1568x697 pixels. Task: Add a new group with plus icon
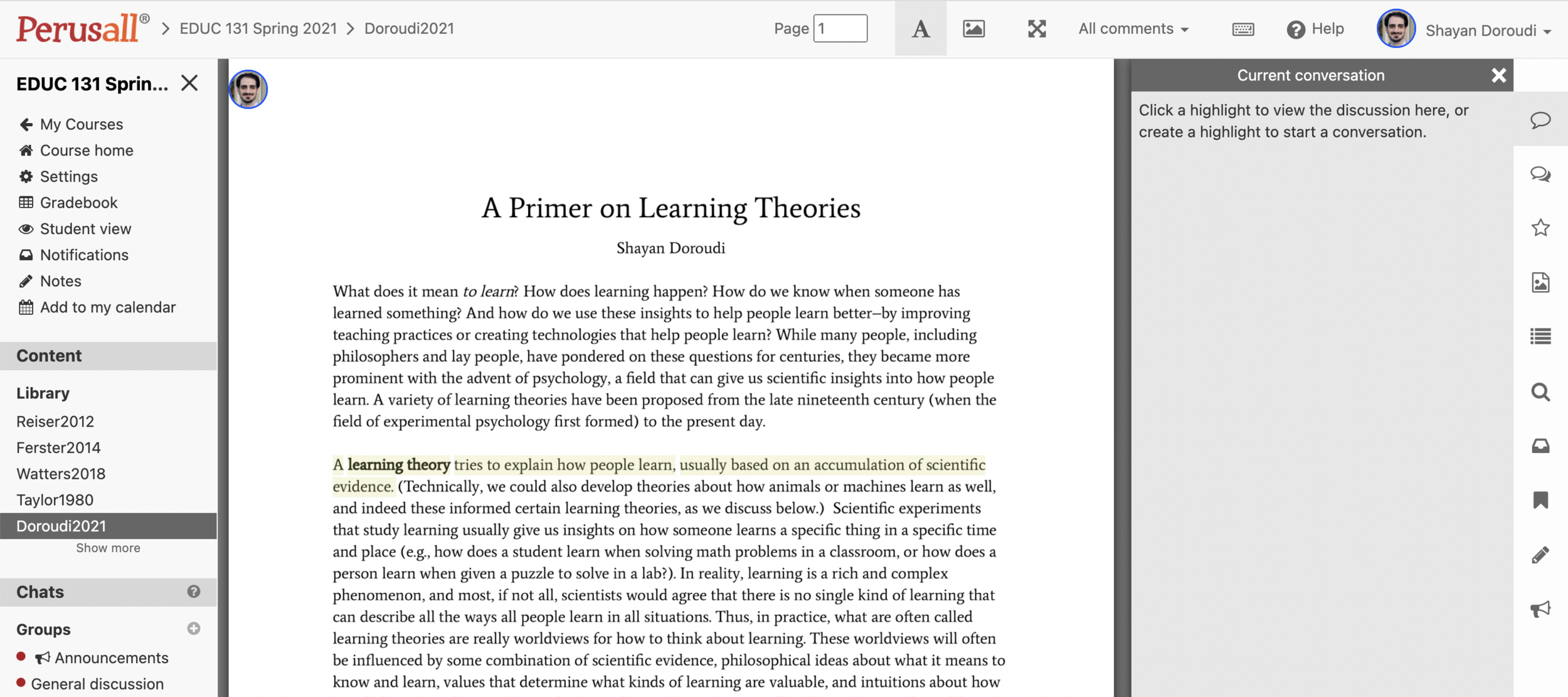click(x=194, y=629)
